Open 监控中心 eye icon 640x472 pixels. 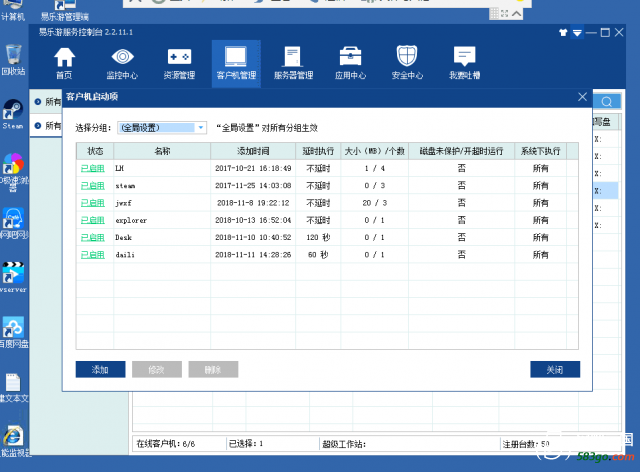pos(122,63)
